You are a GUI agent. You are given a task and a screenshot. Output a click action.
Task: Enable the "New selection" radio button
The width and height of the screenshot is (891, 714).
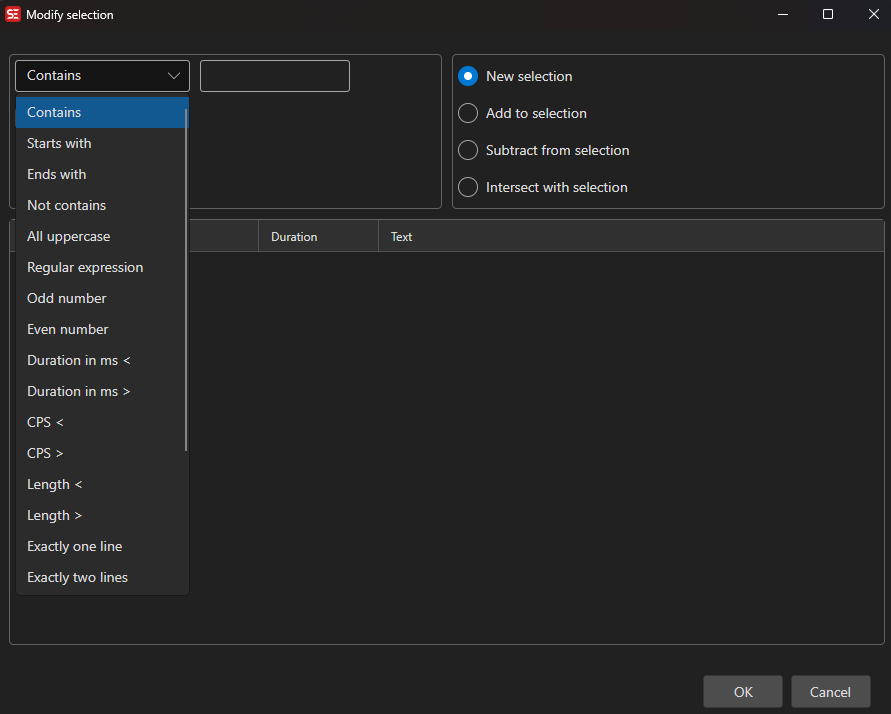[x=468, y=76]
